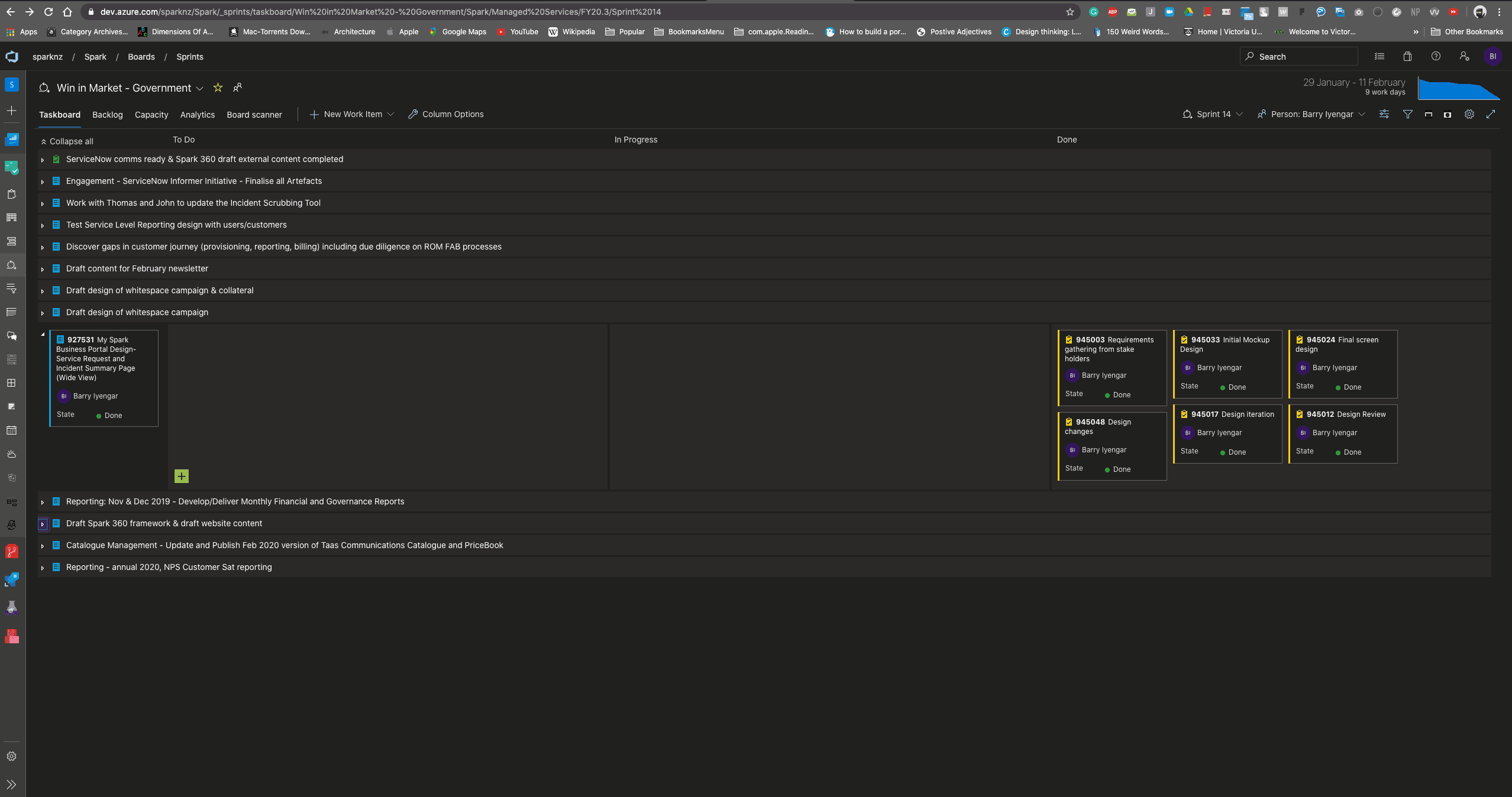Open the Azure DevOps home logo
The image size is (1512, 797).
click(x=12, y=57)
